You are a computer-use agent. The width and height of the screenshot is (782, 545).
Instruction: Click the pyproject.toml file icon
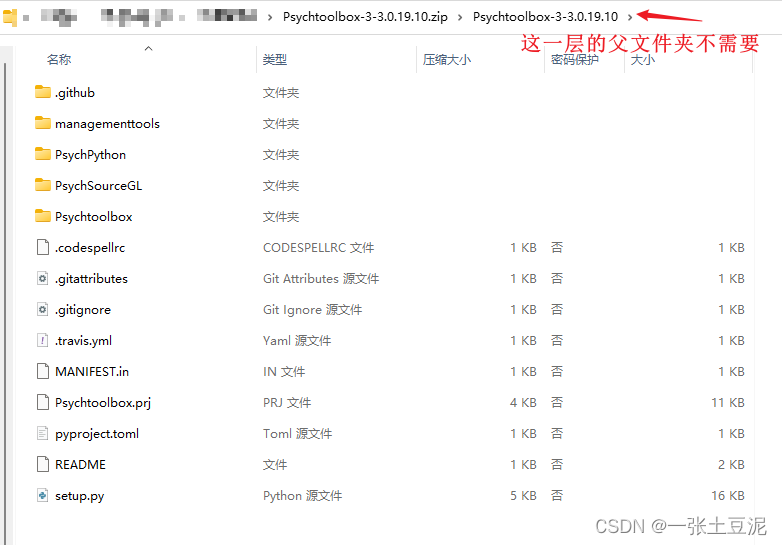(x=43, y=433)
